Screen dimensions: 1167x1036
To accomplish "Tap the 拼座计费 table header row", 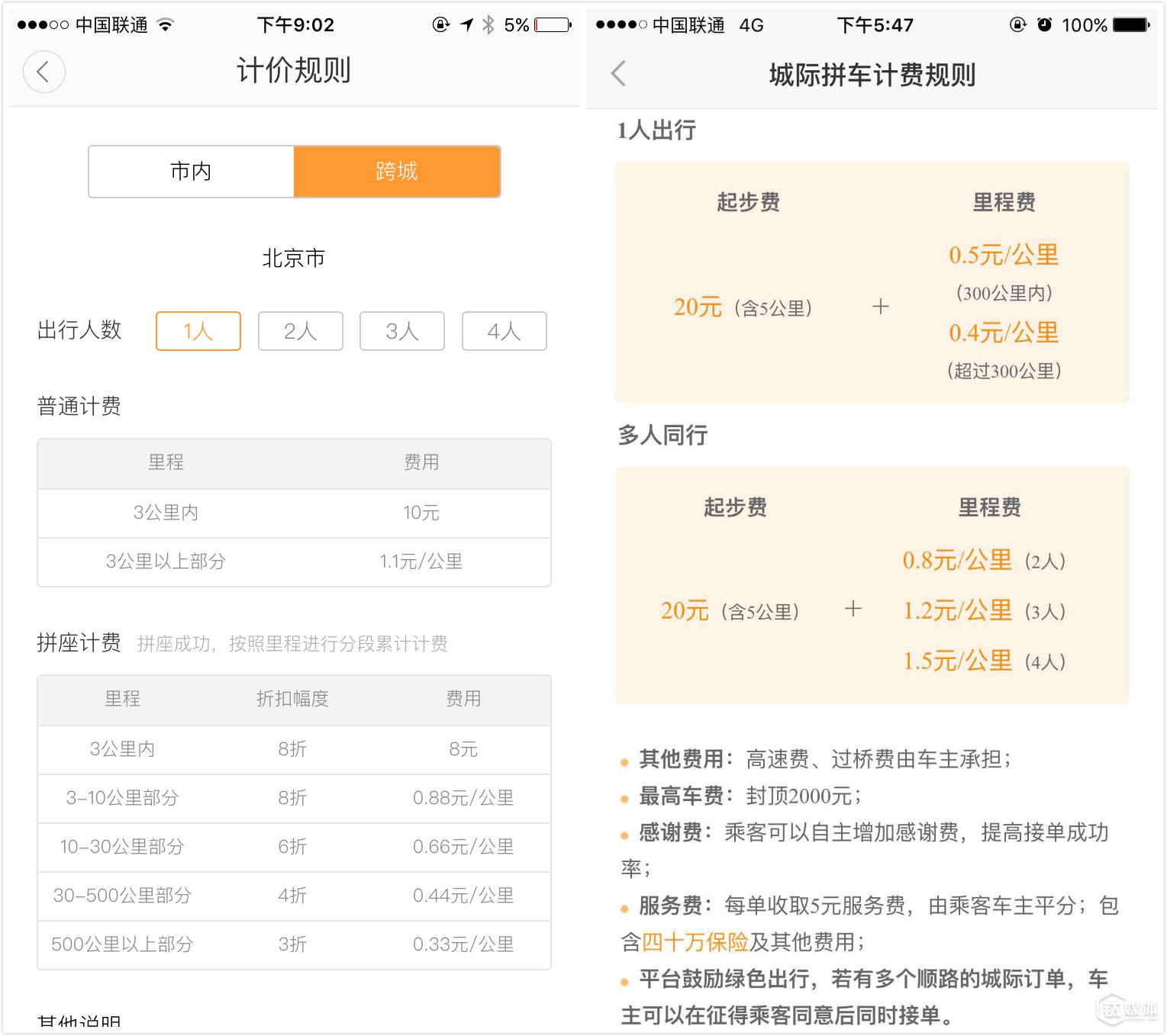I will (293, 700).
